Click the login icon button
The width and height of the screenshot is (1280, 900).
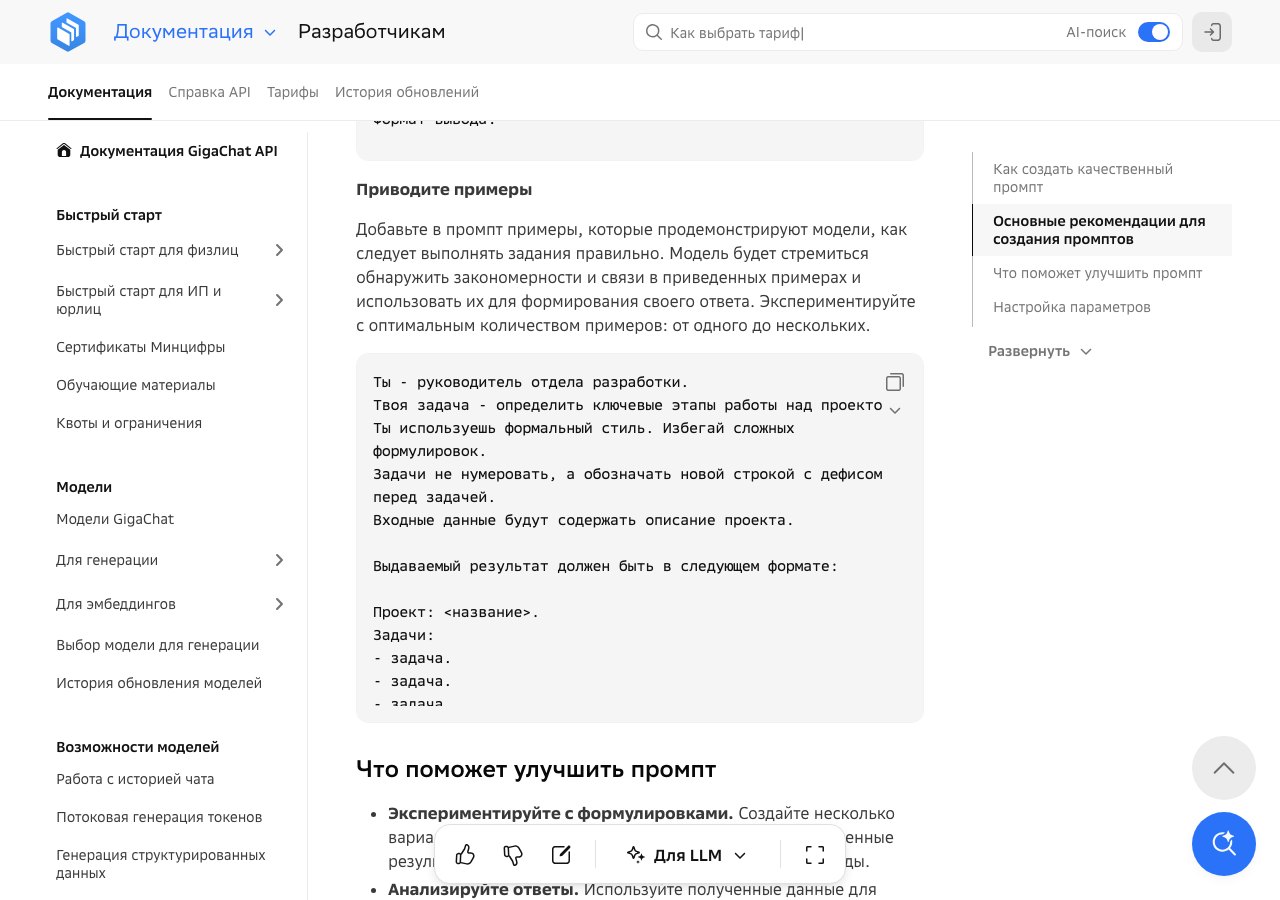point(1212,32)
